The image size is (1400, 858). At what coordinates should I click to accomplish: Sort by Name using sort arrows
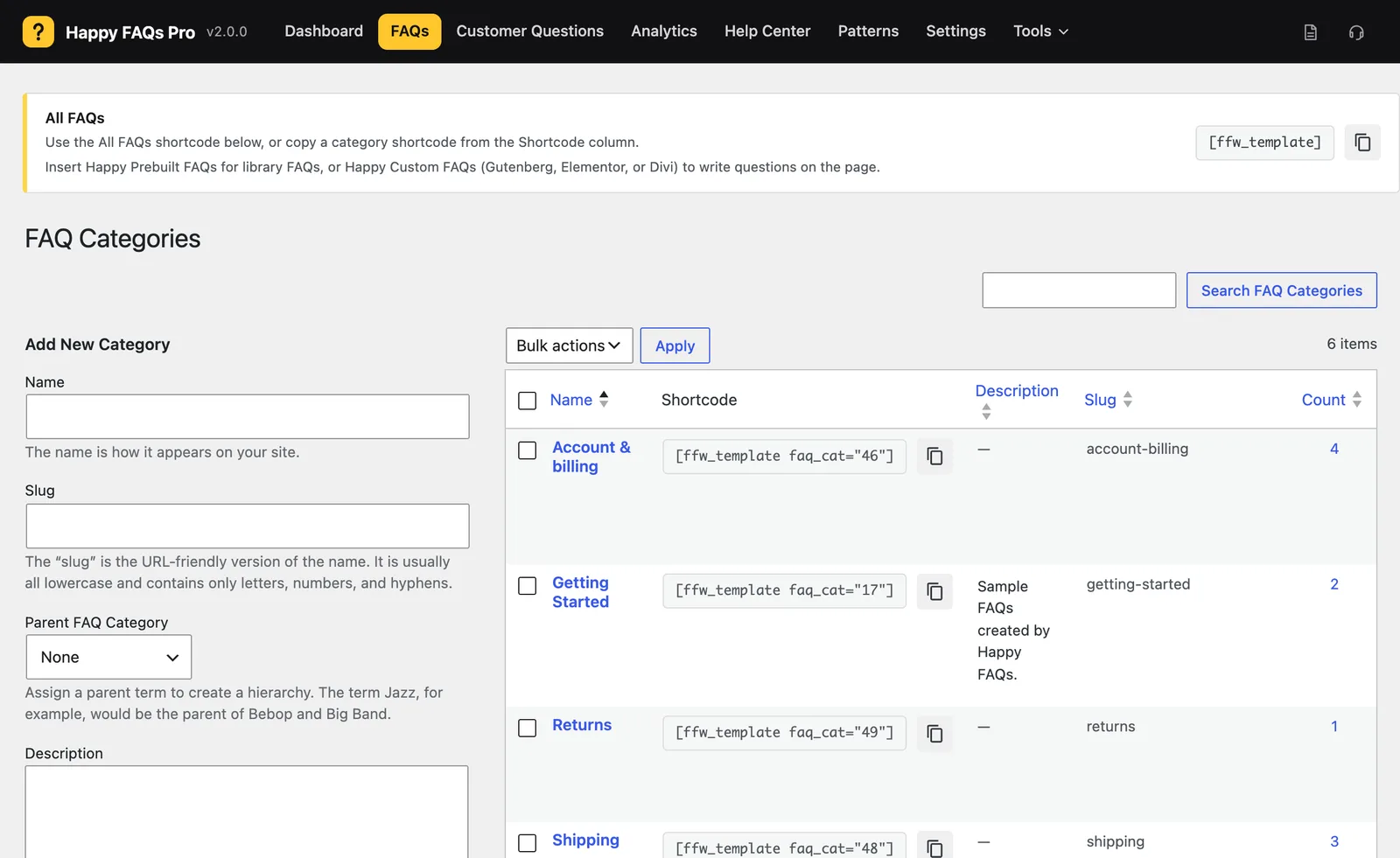604,400
